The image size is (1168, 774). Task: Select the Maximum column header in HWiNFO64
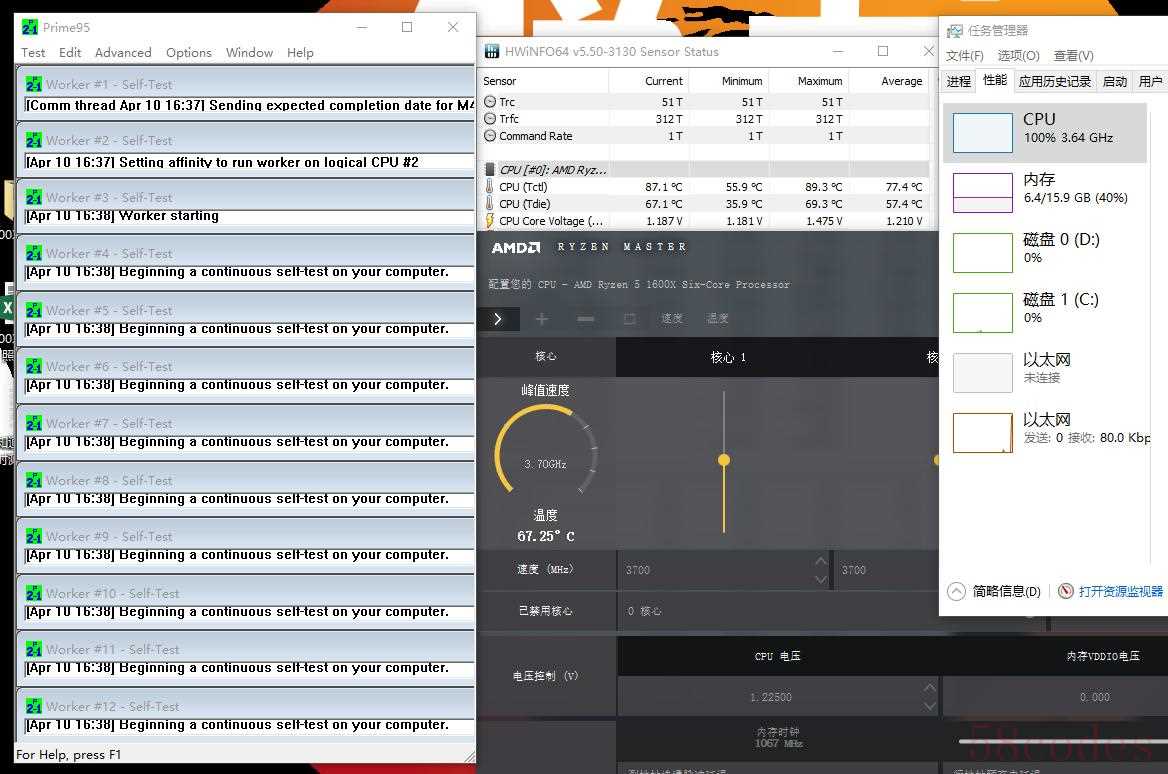pyautogui.click(x=820, y=81)
